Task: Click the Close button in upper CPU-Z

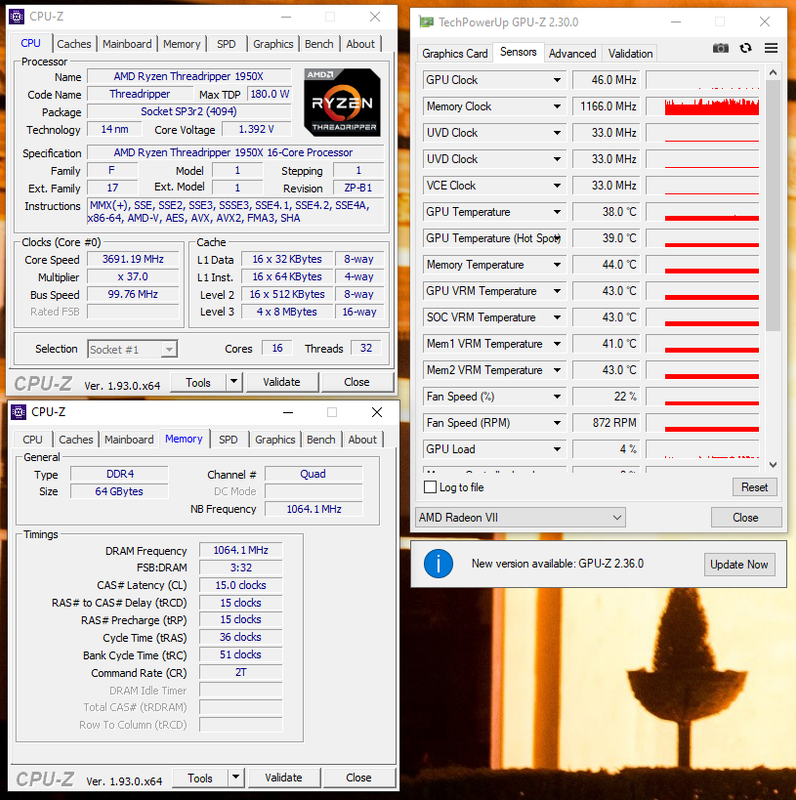Action: [x=357, y=382]
